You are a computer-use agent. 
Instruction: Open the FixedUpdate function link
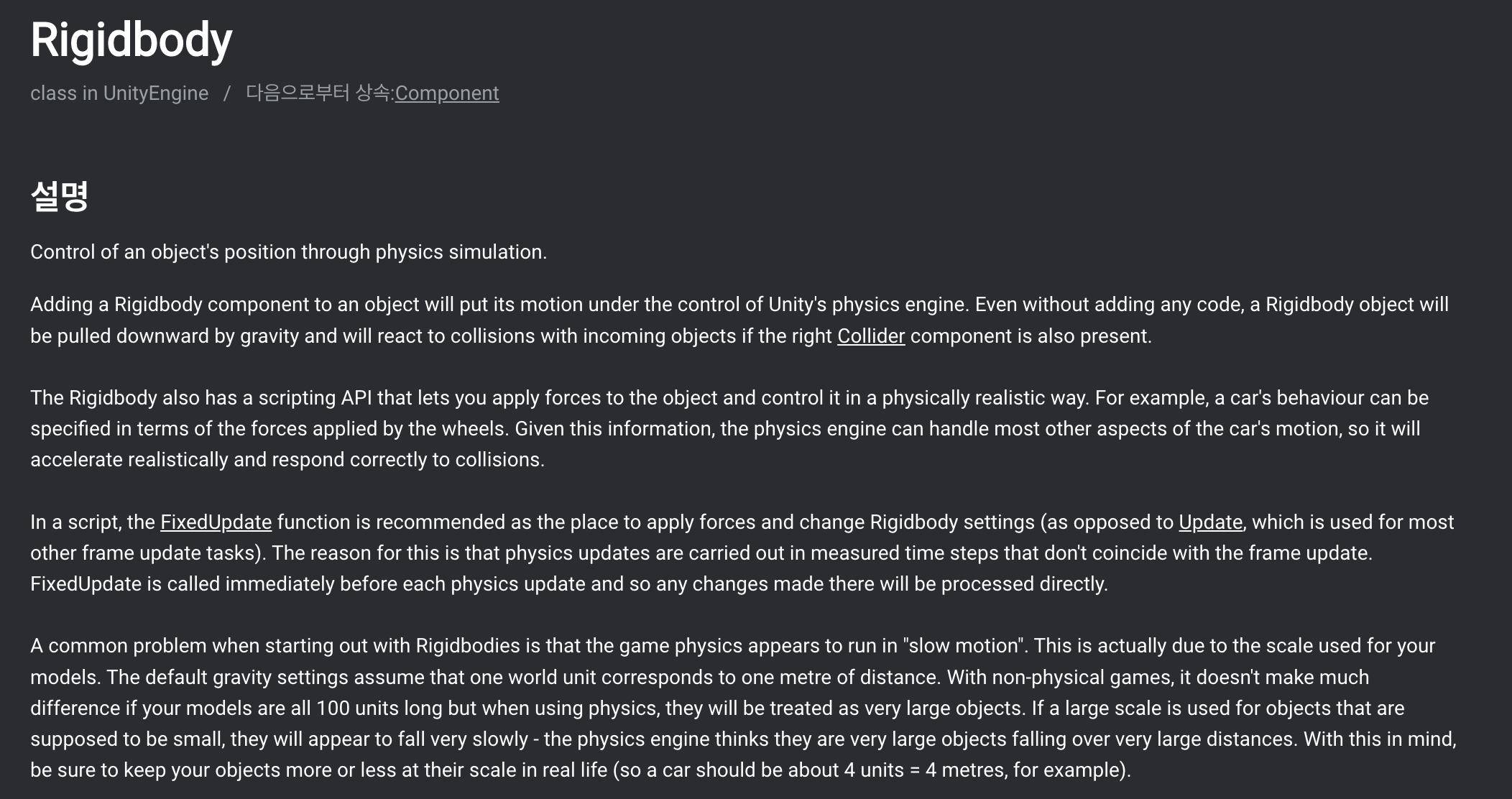coord(216,522)
